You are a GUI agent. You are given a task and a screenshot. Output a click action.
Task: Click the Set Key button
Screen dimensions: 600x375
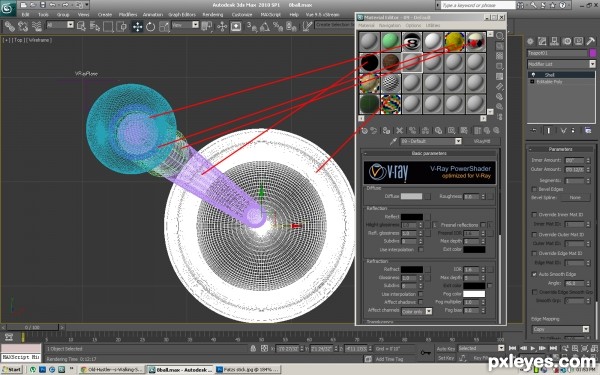tap(445, 358)
